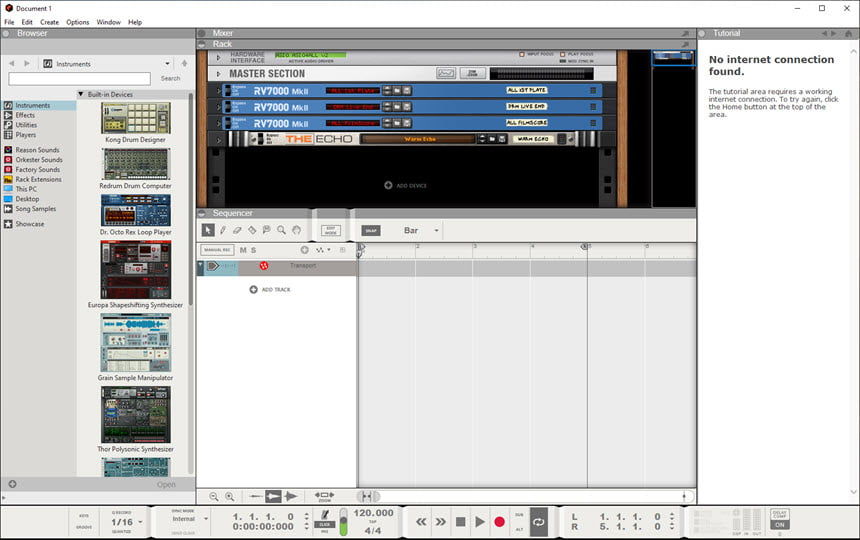This screenshot has width=860, height=540.
Task: Open the Create menu
Action: 49,22
